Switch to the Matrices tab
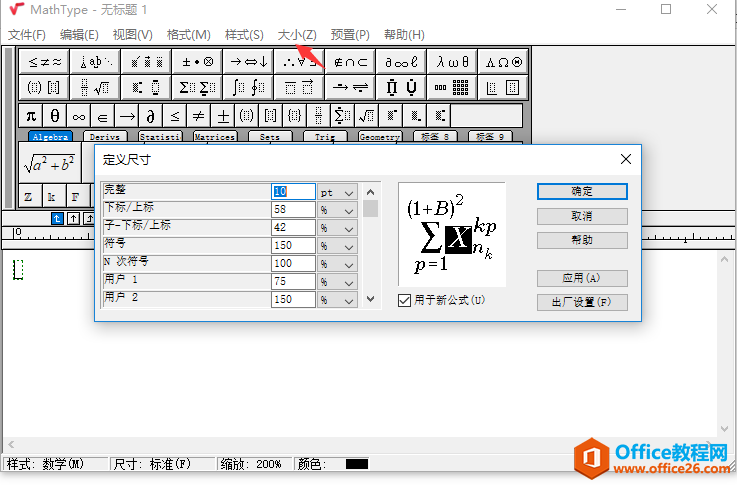Viewport: 737px width, 486px height. [214, 137]
